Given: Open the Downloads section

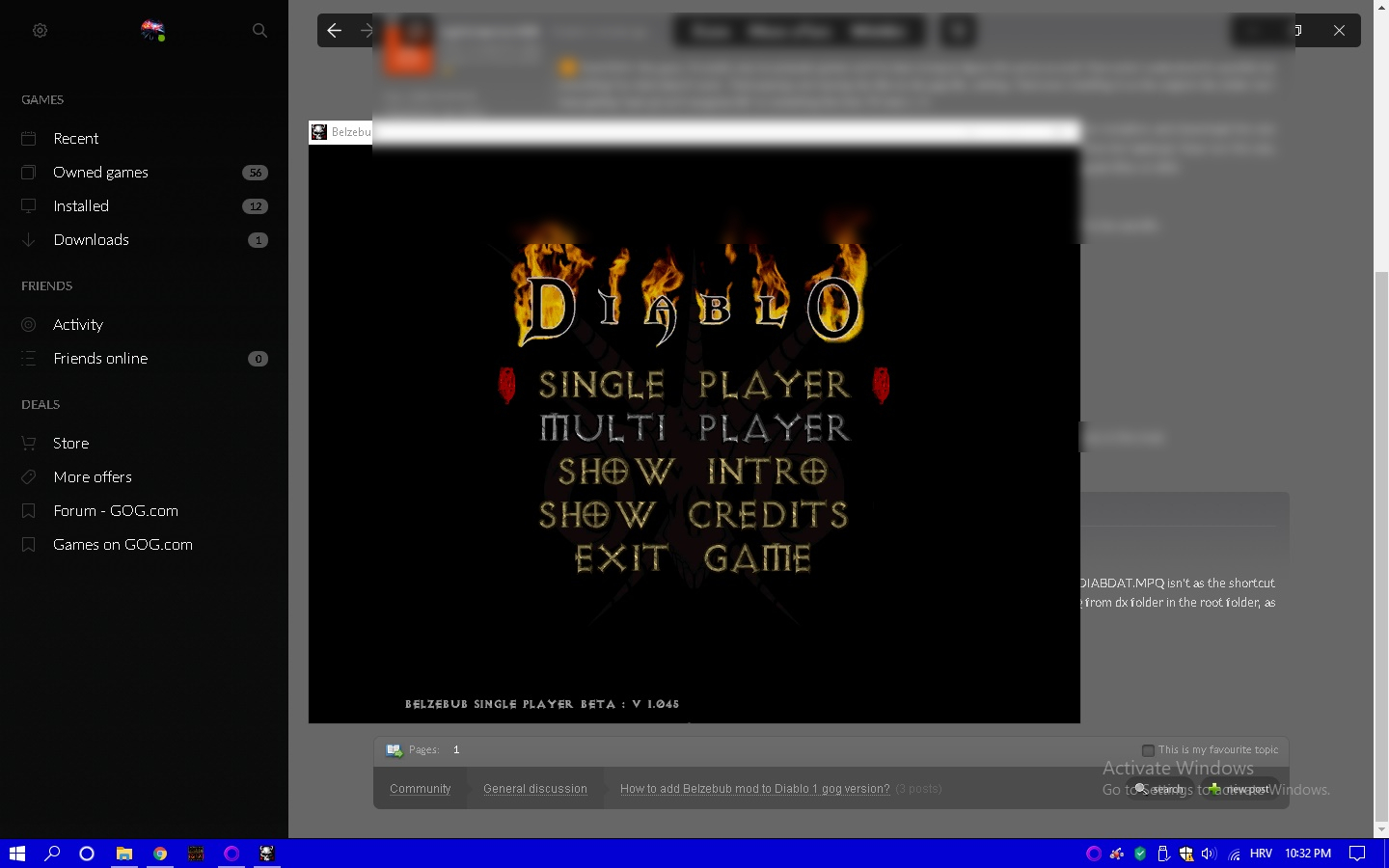Looking at the screenshot, I should pyautogui.click(x=91, y=240).
